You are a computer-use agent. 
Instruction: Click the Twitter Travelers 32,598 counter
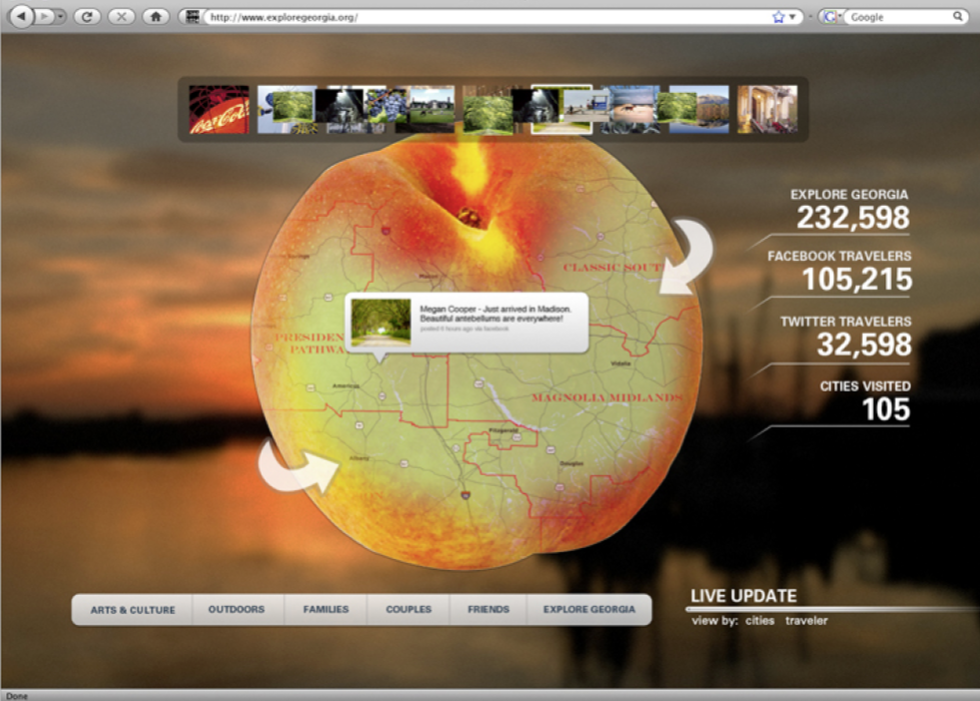coord(846,337)
